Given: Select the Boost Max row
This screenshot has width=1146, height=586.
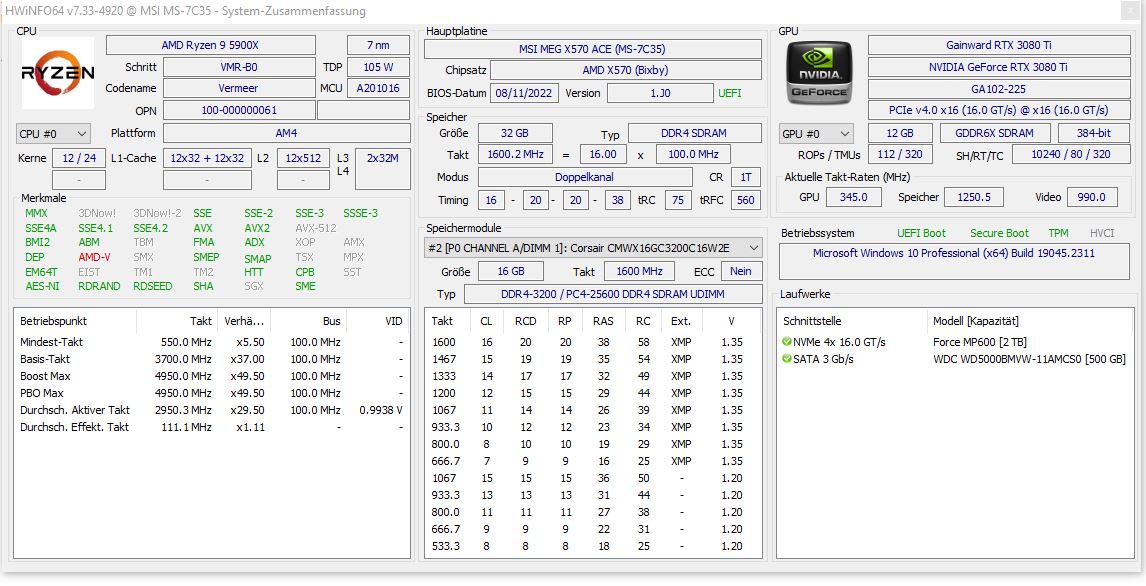Looking at the screenshot, I should point(212,376).
